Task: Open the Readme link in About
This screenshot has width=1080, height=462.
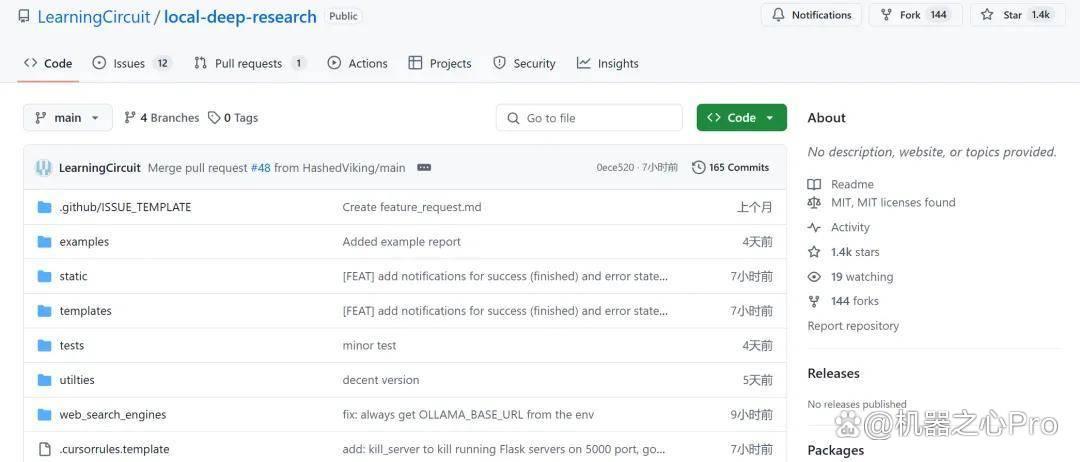Action: [852, 184]
